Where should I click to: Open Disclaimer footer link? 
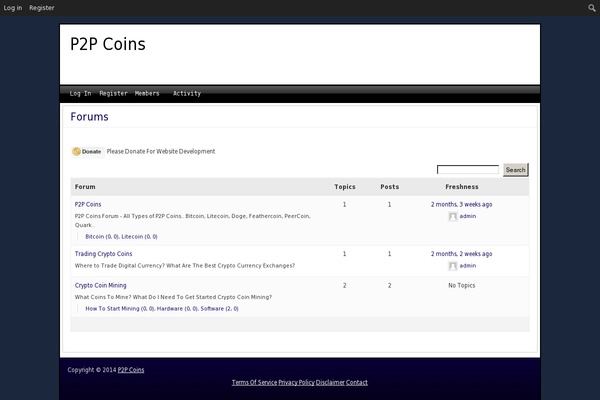coord(330,382)
